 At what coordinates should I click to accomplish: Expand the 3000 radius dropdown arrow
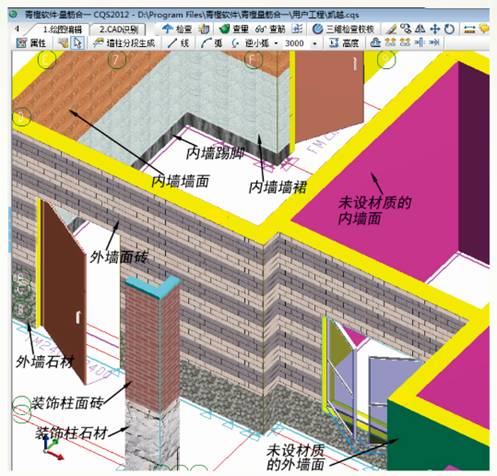(315, 44)
